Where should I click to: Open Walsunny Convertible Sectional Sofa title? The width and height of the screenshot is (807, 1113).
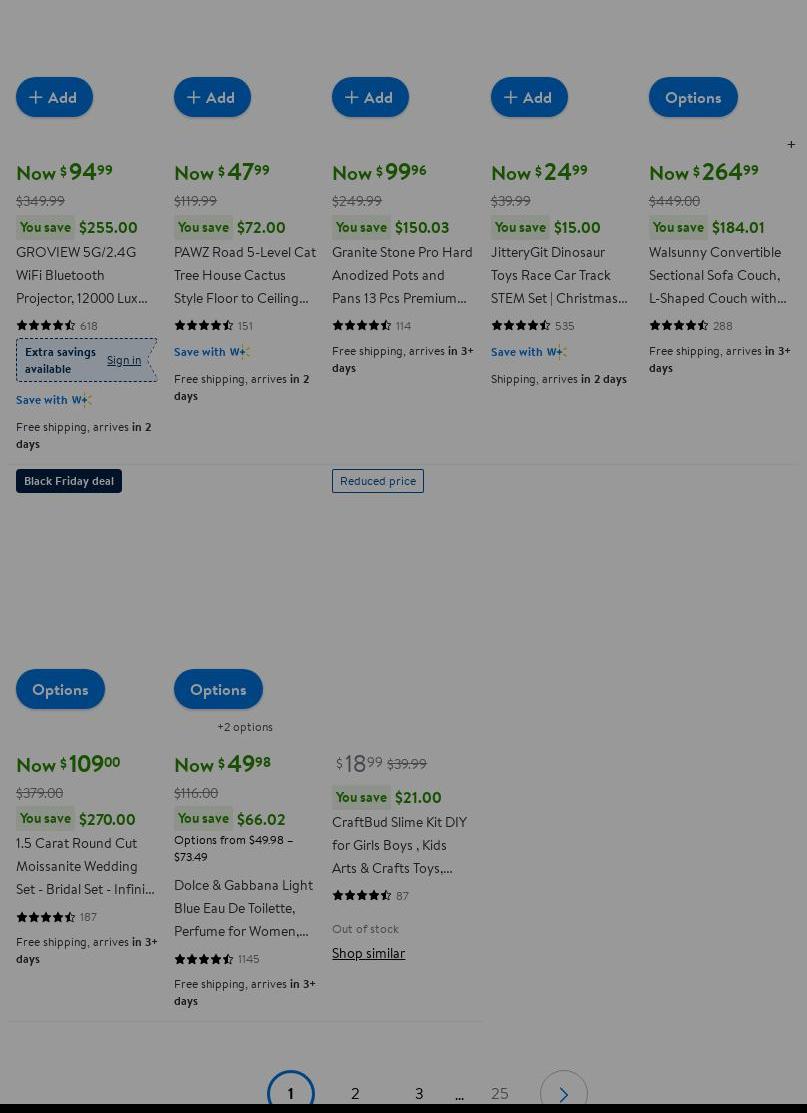(x=717, y=275)
